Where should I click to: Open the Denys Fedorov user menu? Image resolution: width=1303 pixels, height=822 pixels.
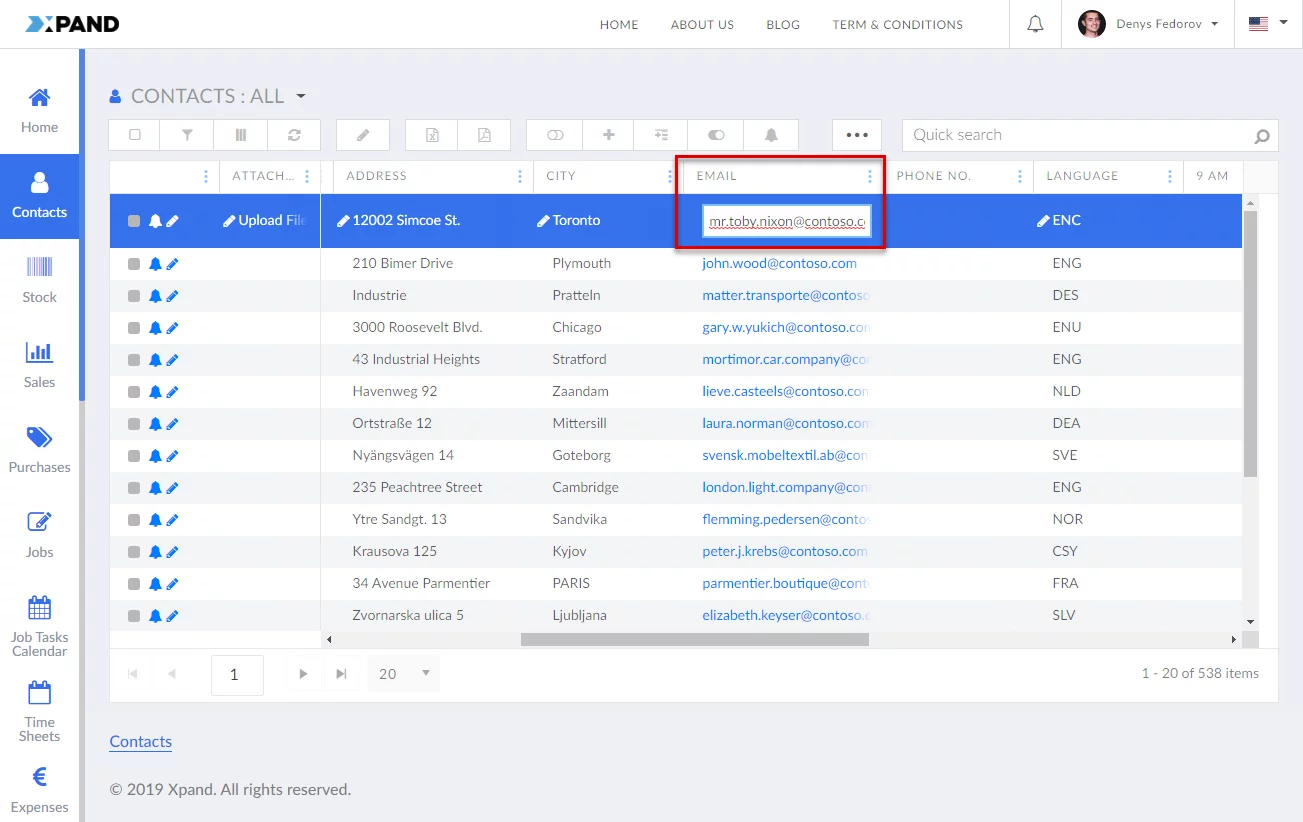(1149, 24)
